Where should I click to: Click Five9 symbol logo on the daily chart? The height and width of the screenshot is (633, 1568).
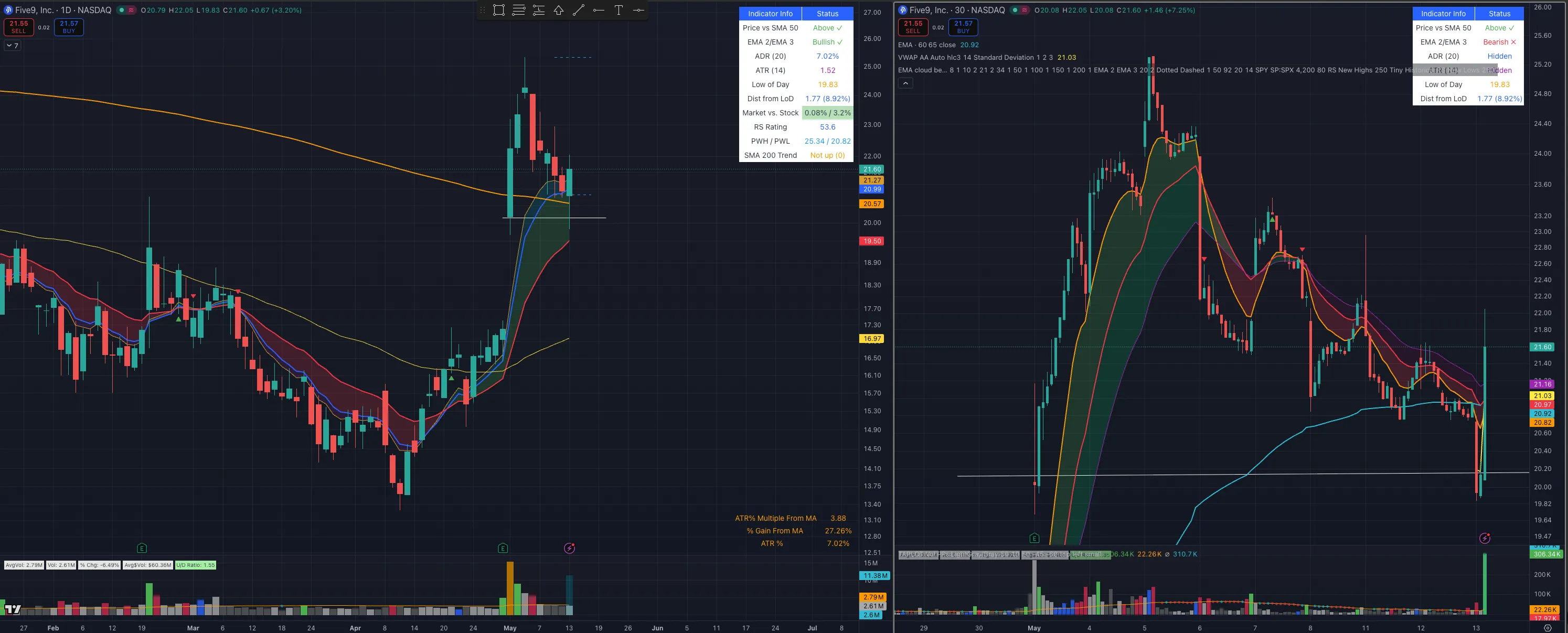point(8,10)
